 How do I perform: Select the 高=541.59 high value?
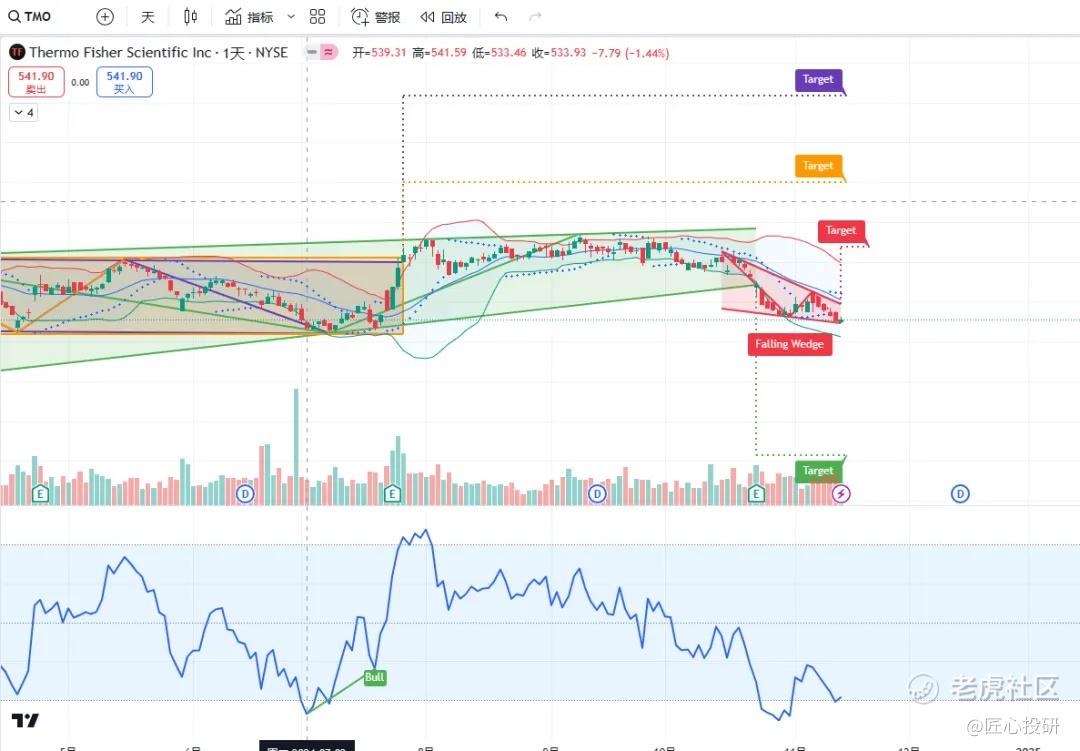[439, 53]
